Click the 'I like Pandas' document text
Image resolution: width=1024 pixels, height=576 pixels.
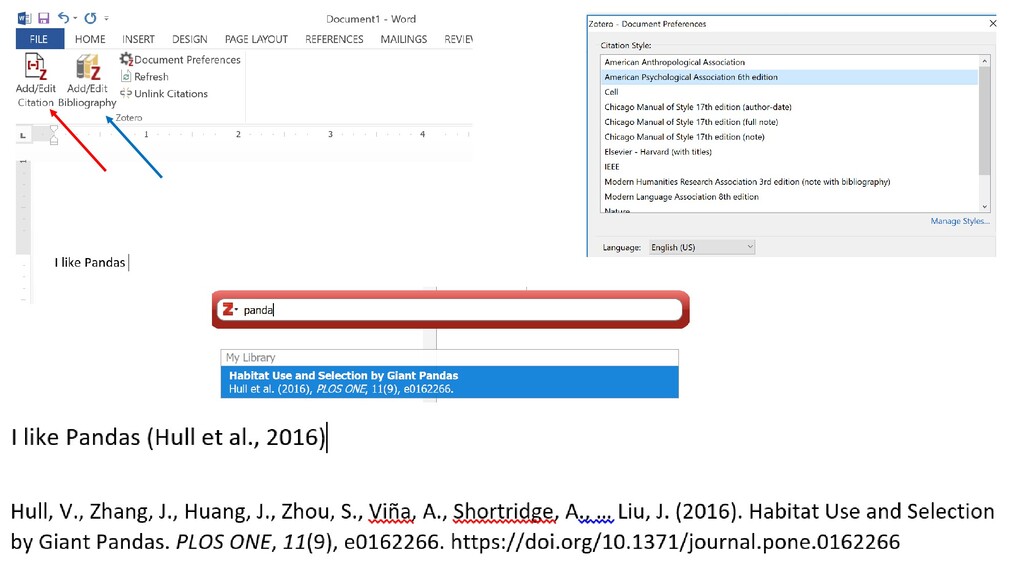pyautogui.click(x=89, y=263)
